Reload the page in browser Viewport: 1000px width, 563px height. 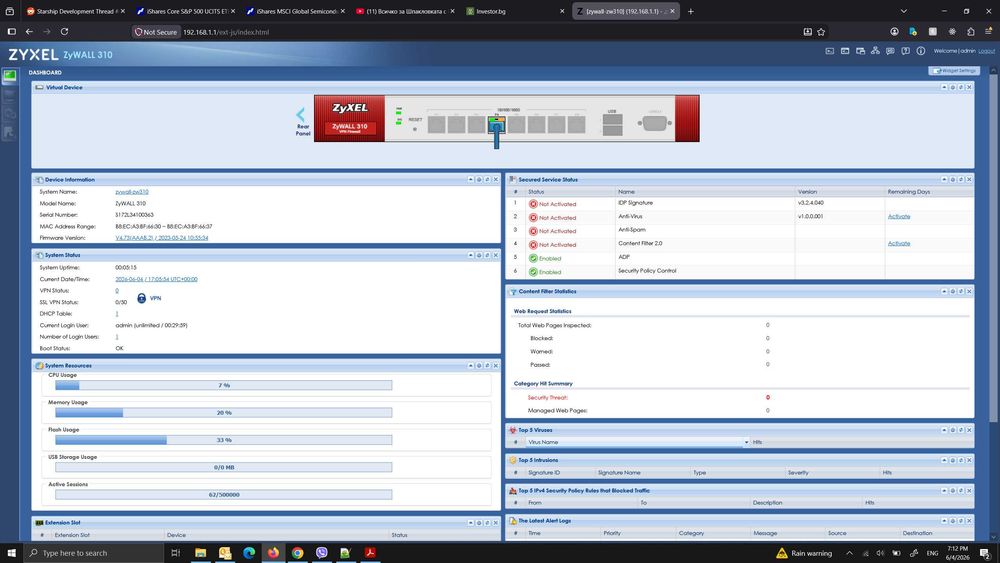64,31
